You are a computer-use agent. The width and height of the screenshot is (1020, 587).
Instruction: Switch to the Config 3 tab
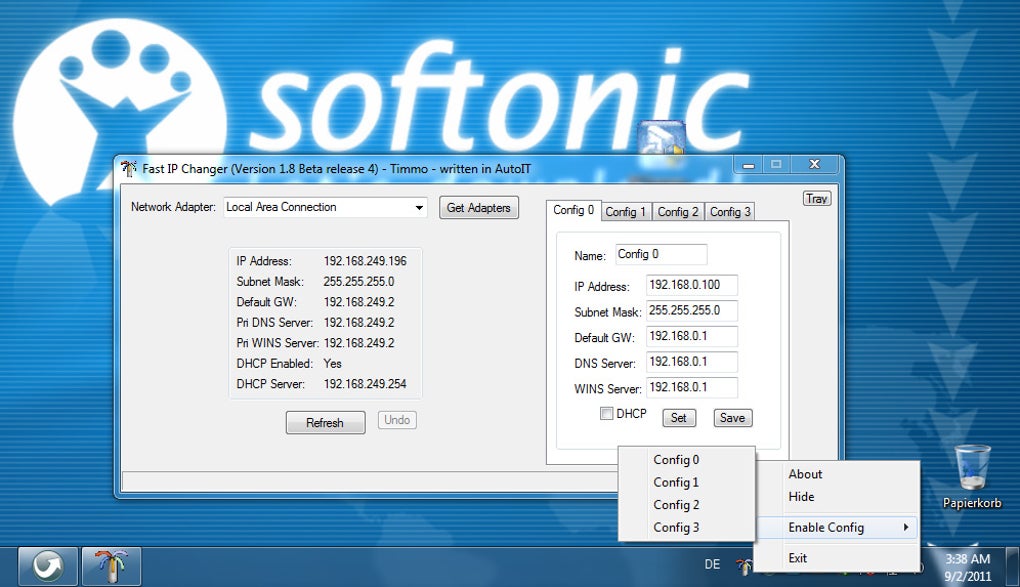pyautogui.click(x=730, y=212)
